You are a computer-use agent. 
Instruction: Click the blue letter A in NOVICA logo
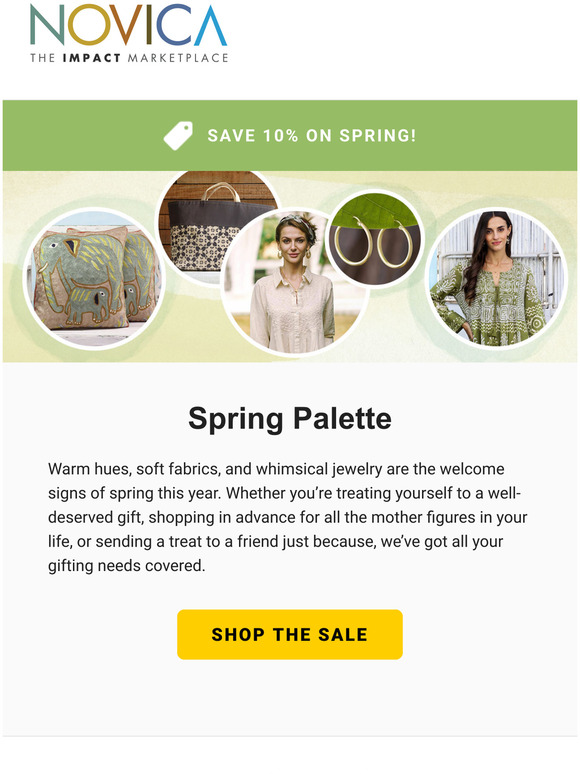click(210, 25)
